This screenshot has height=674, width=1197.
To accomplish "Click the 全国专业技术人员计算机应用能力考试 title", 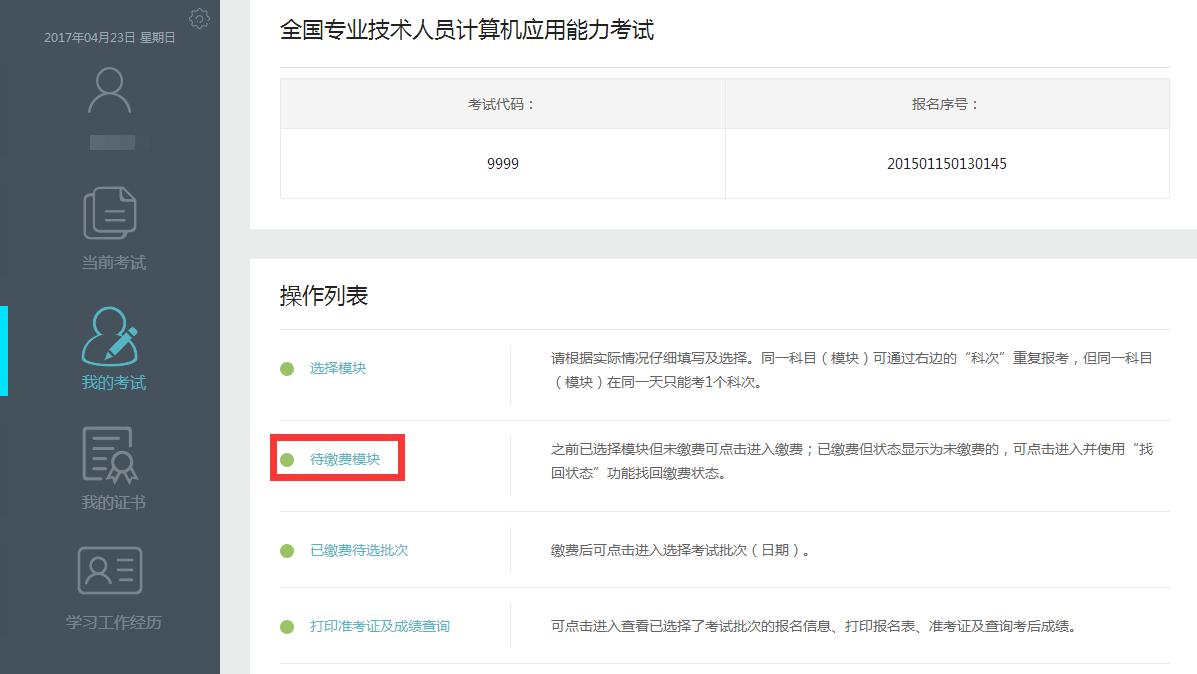I will click(x=466, y=30).
